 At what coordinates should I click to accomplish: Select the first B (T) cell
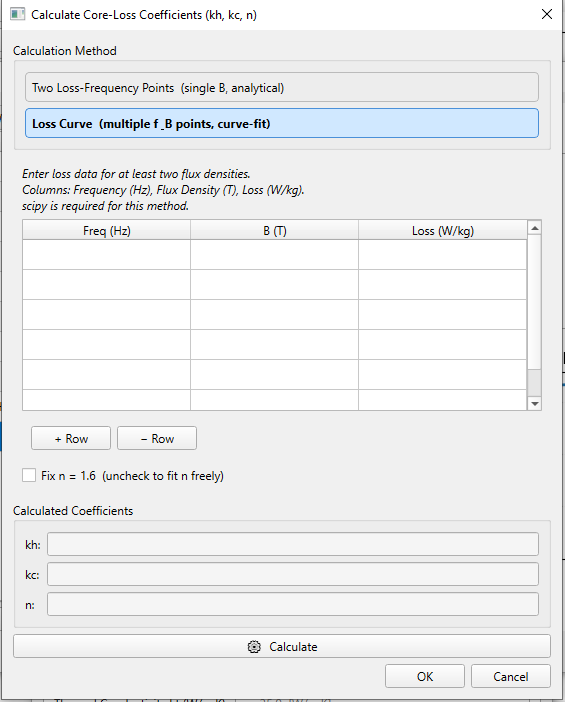(x=274, y=254)
